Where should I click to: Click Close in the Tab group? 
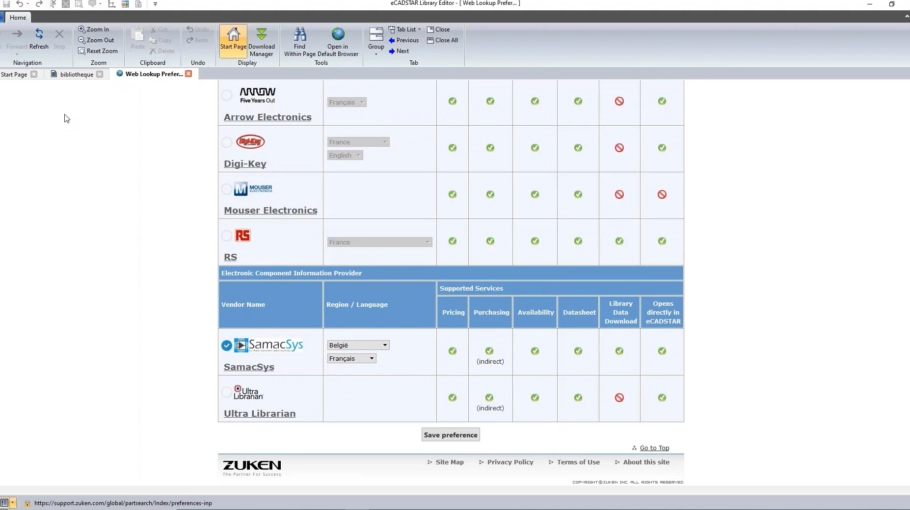[438, 29]
